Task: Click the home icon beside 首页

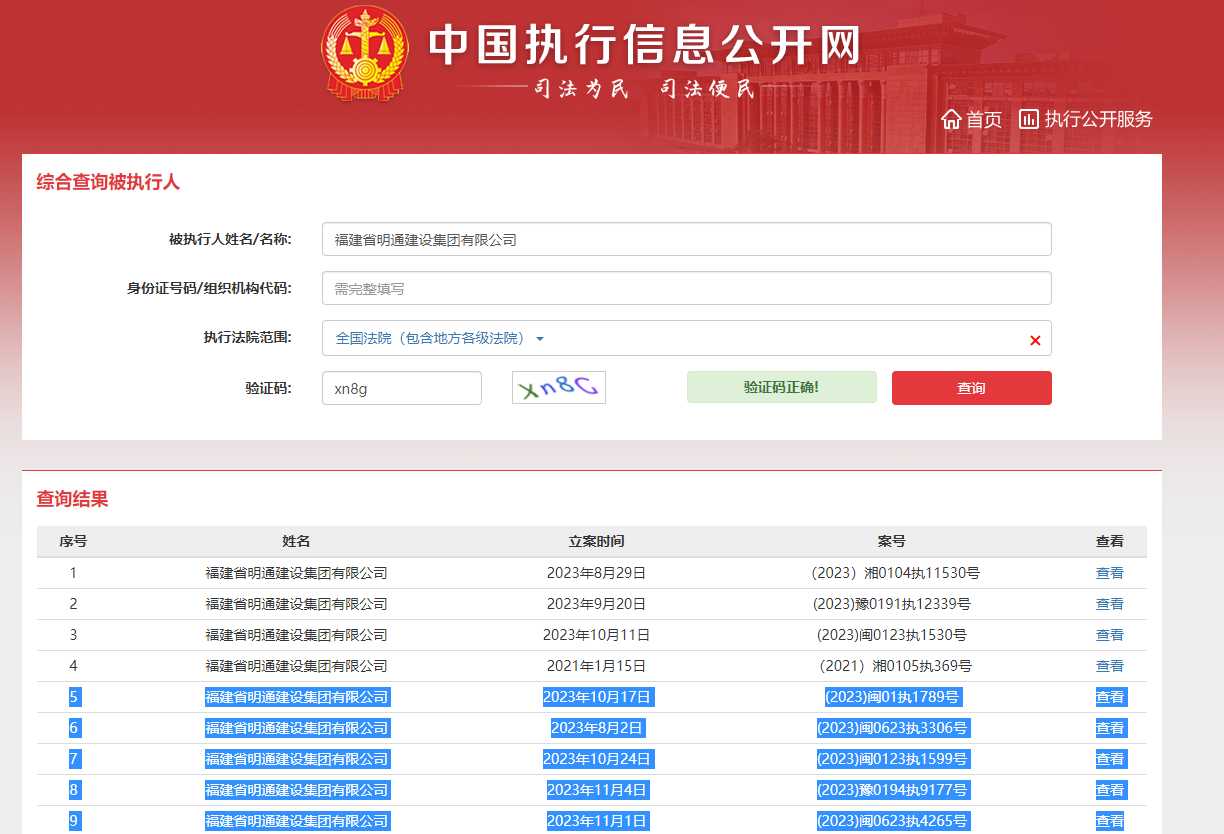Action: click(x=951, y=119)
